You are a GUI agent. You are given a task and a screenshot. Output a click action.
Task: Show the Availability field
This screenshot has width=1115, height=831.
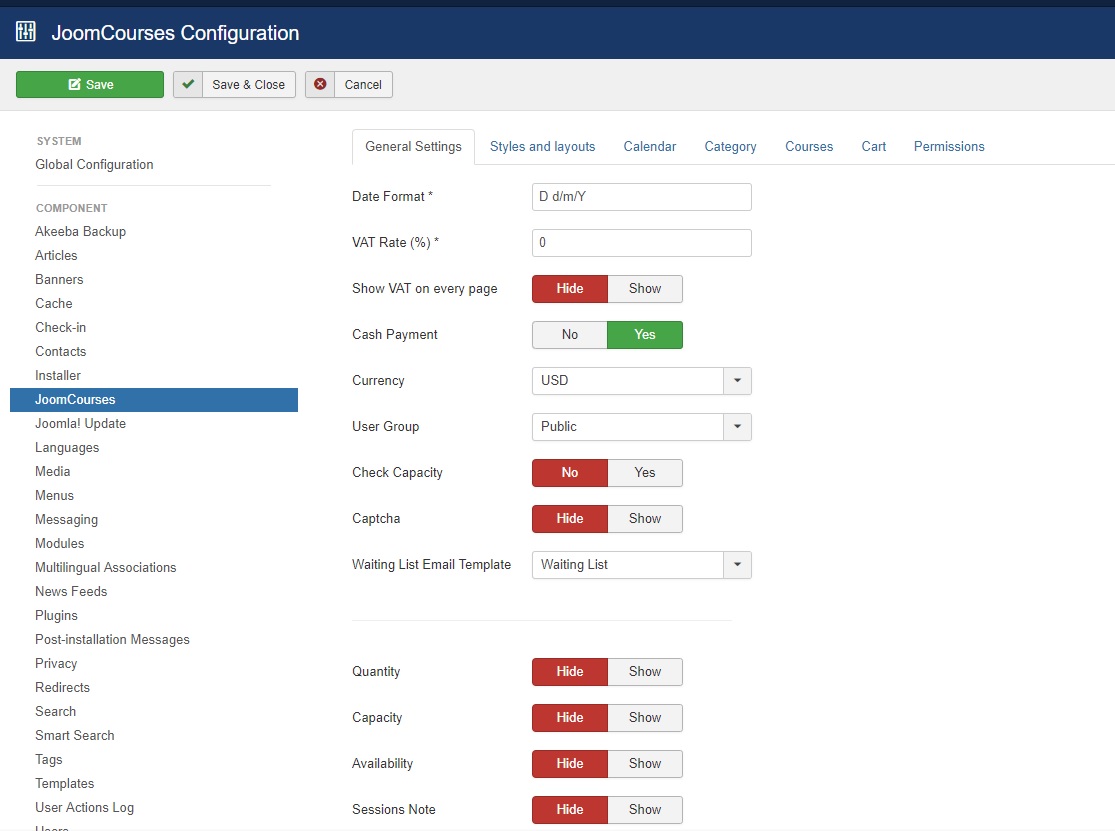point(644,763)
